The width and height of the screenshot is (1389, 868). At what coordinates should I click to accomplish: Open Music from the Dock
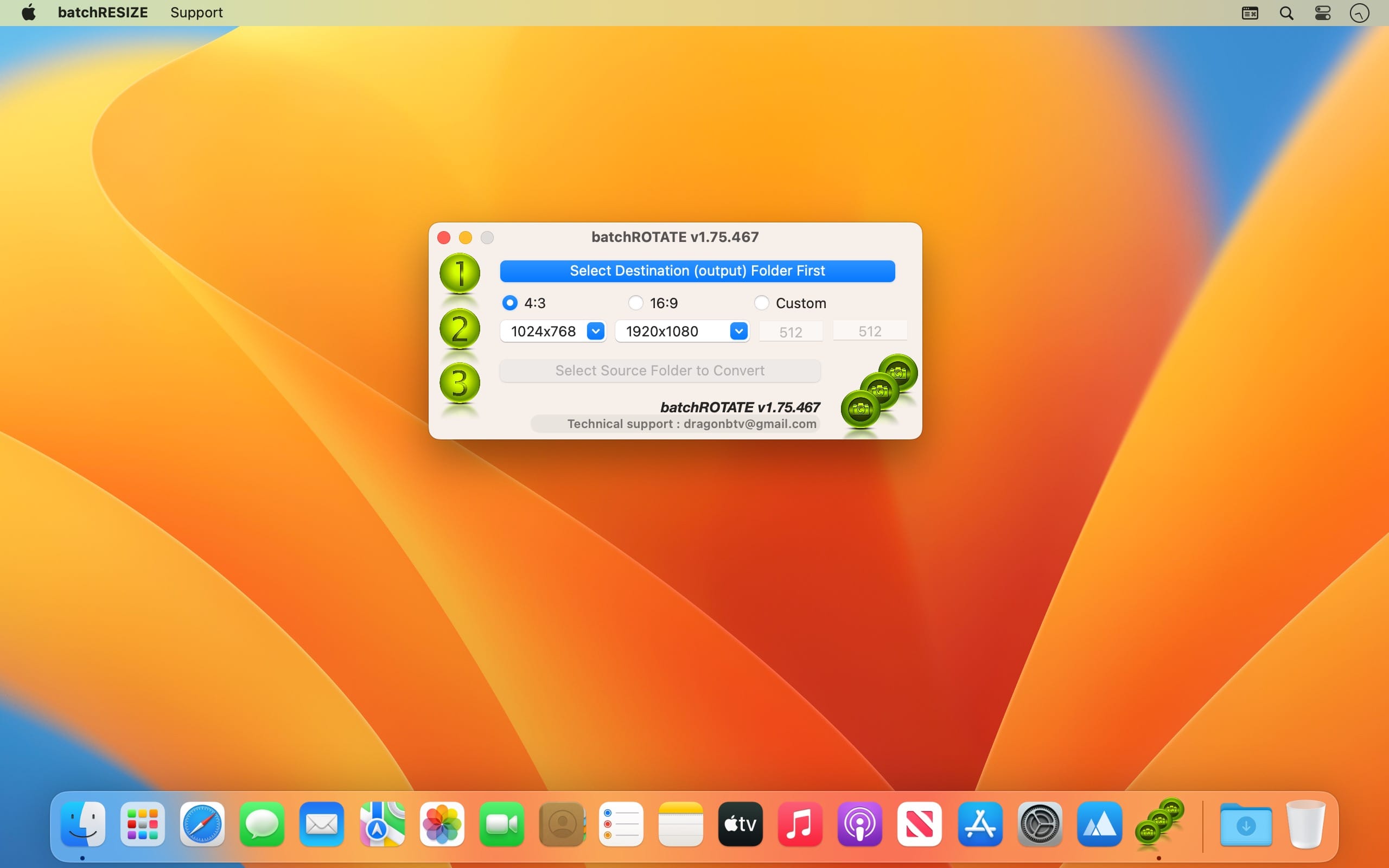(x=800, y=824)
